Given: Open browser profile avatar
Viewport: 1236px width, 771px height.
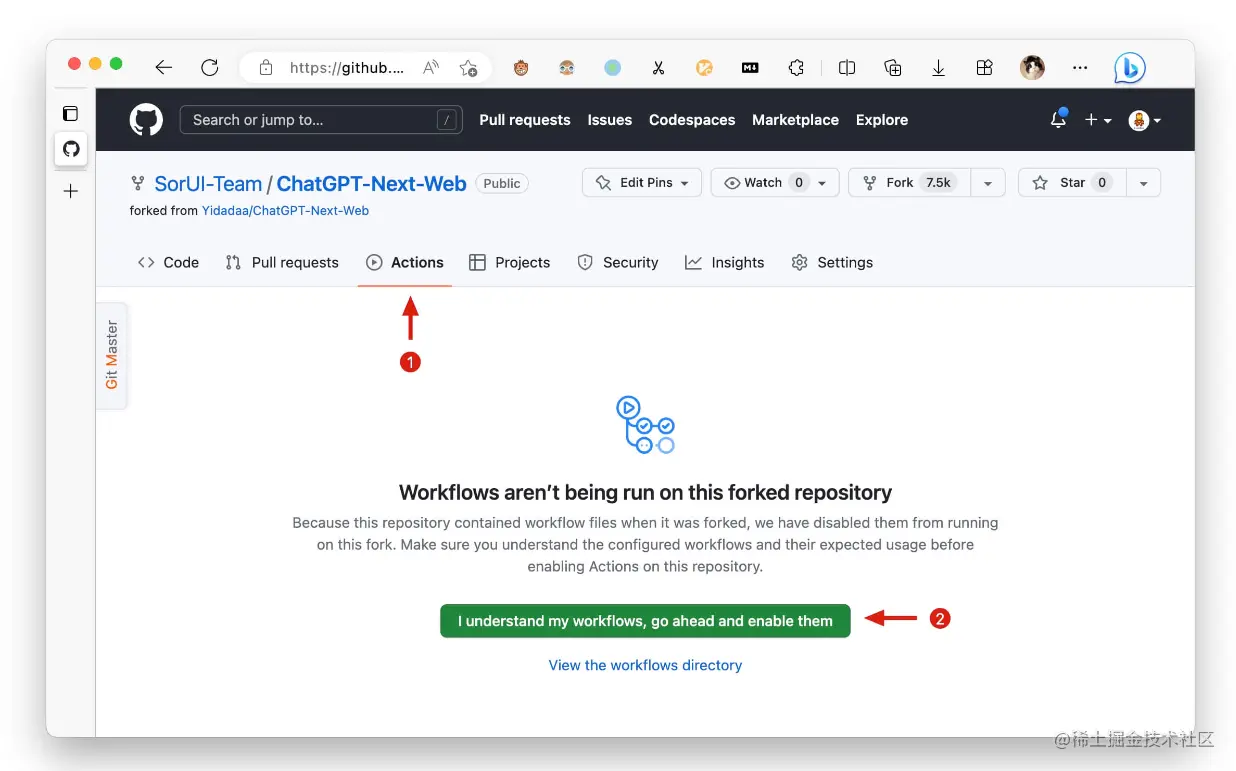Looking at the screenshot, I should pos(1032,68).
